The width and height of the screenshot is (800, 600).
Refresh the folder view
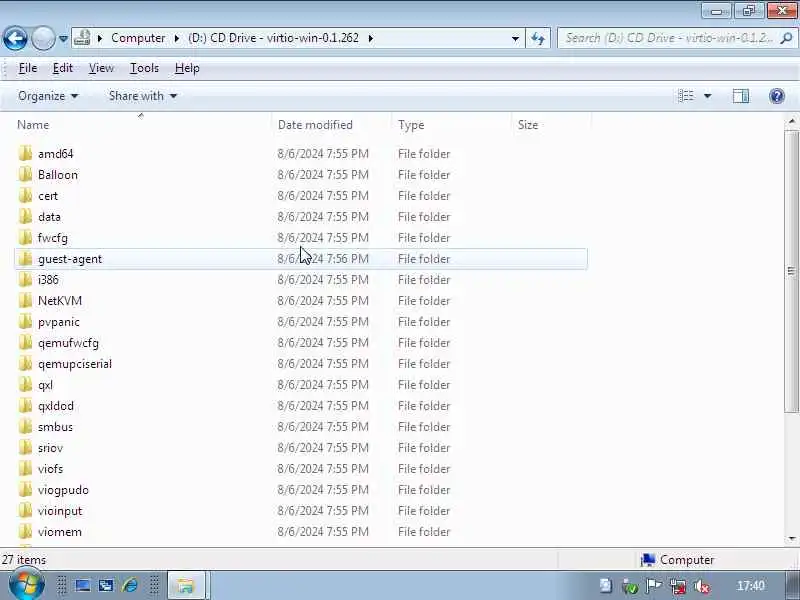point(538,38)
